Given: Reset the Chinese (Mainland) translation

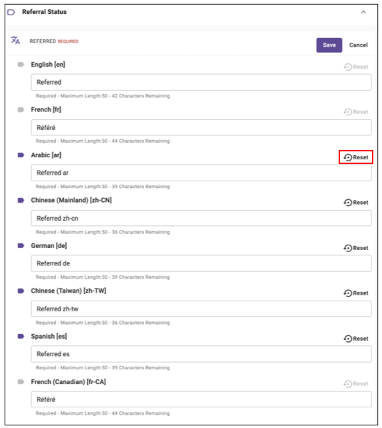Looking at the screenshot, I should click(x=356, y=202).
